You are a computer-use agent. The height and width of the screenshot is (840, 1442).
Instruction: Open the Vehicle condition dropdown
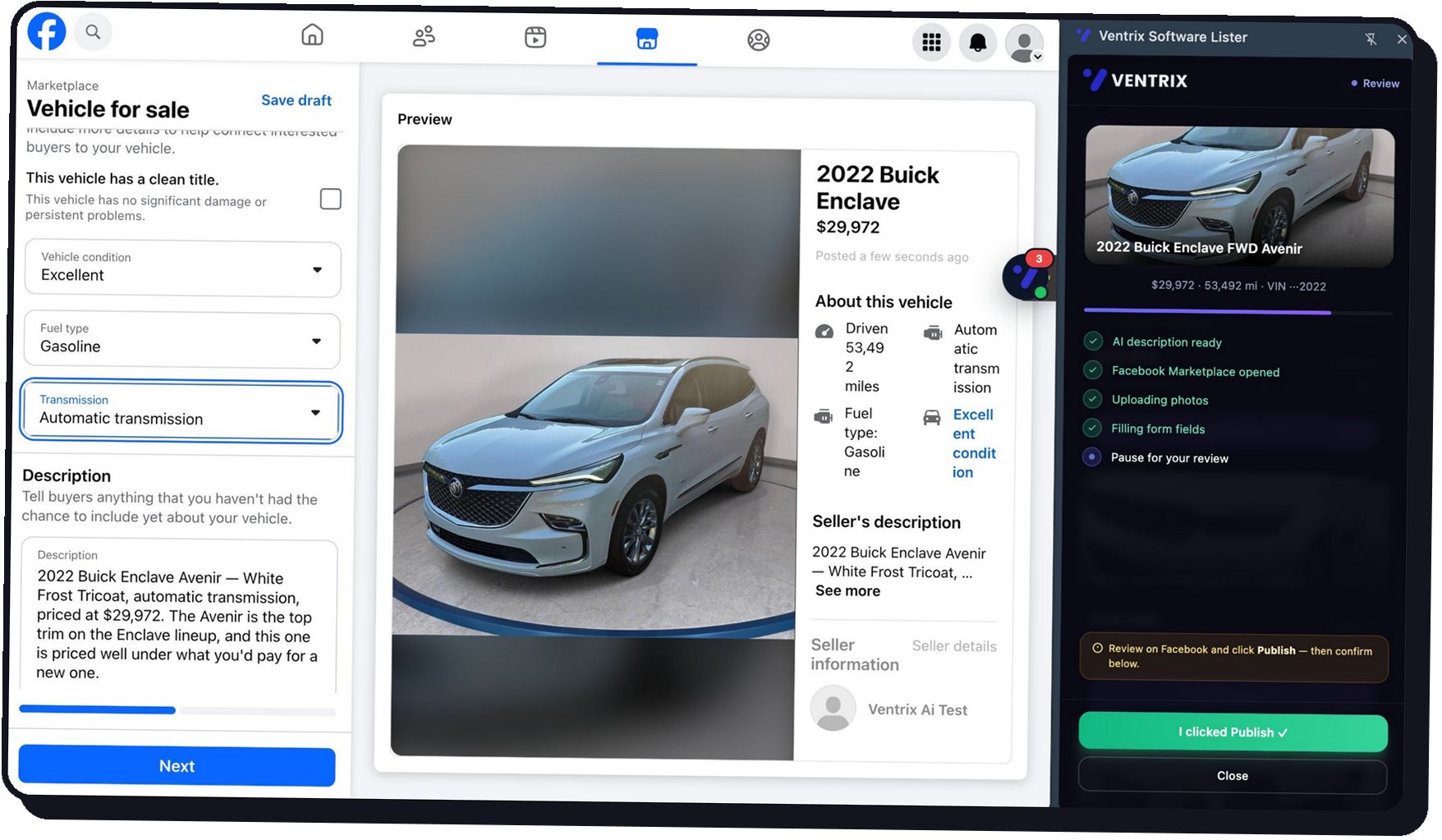[x=182, y=269]
